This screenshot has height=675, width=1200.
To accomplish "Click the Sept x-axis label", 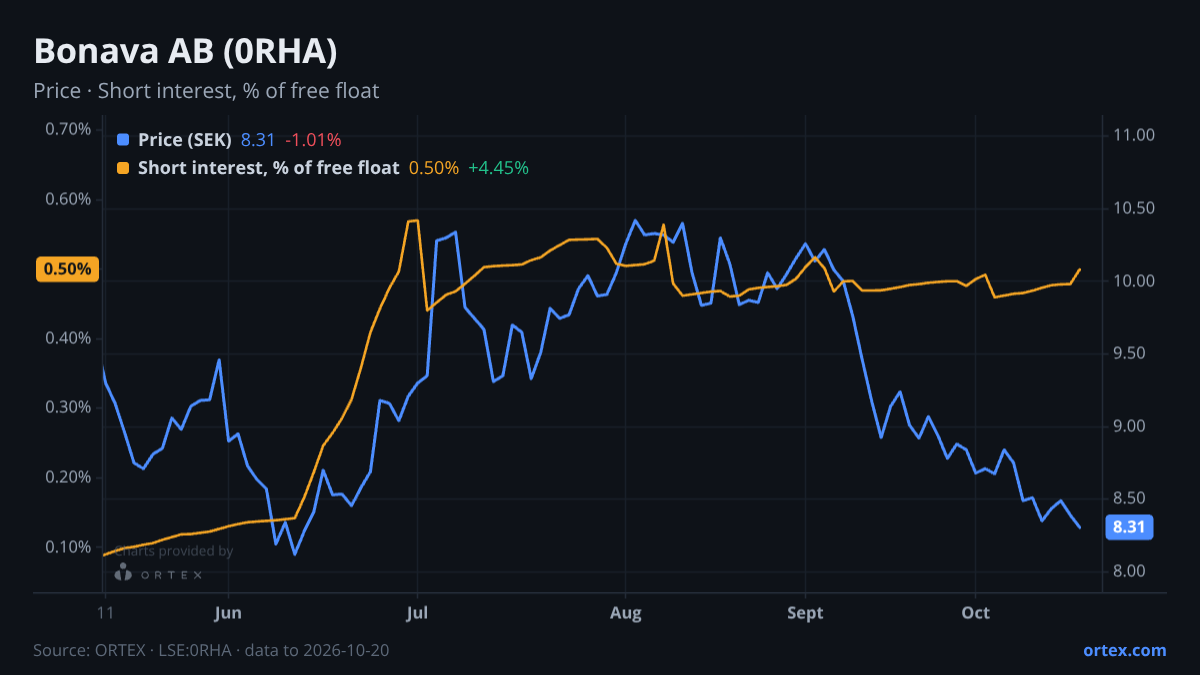I will click(x=805, y=612).
